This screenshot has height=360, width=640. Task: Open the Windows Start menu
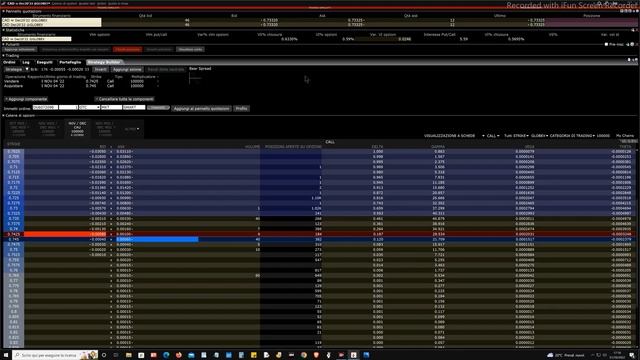coord(6,355)
